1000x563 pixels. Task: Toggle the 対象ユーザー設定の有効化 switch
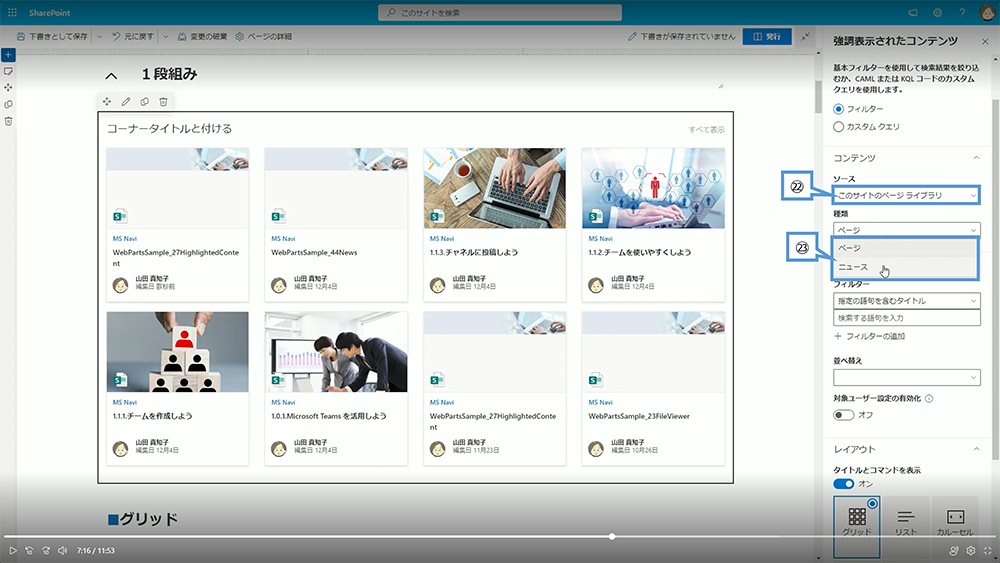pyautogui.click(x=844, y=415)
